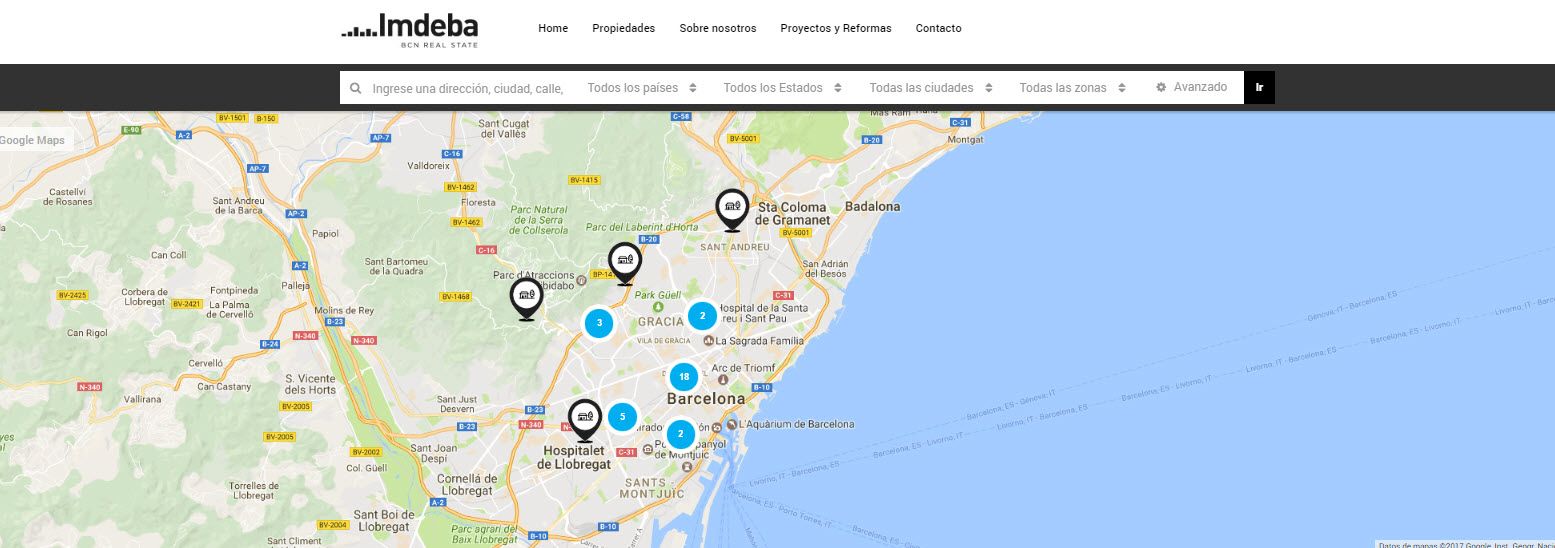1555x548 pixels.
Task: Open the Avanzado advanced search options
Action: 1191,87
